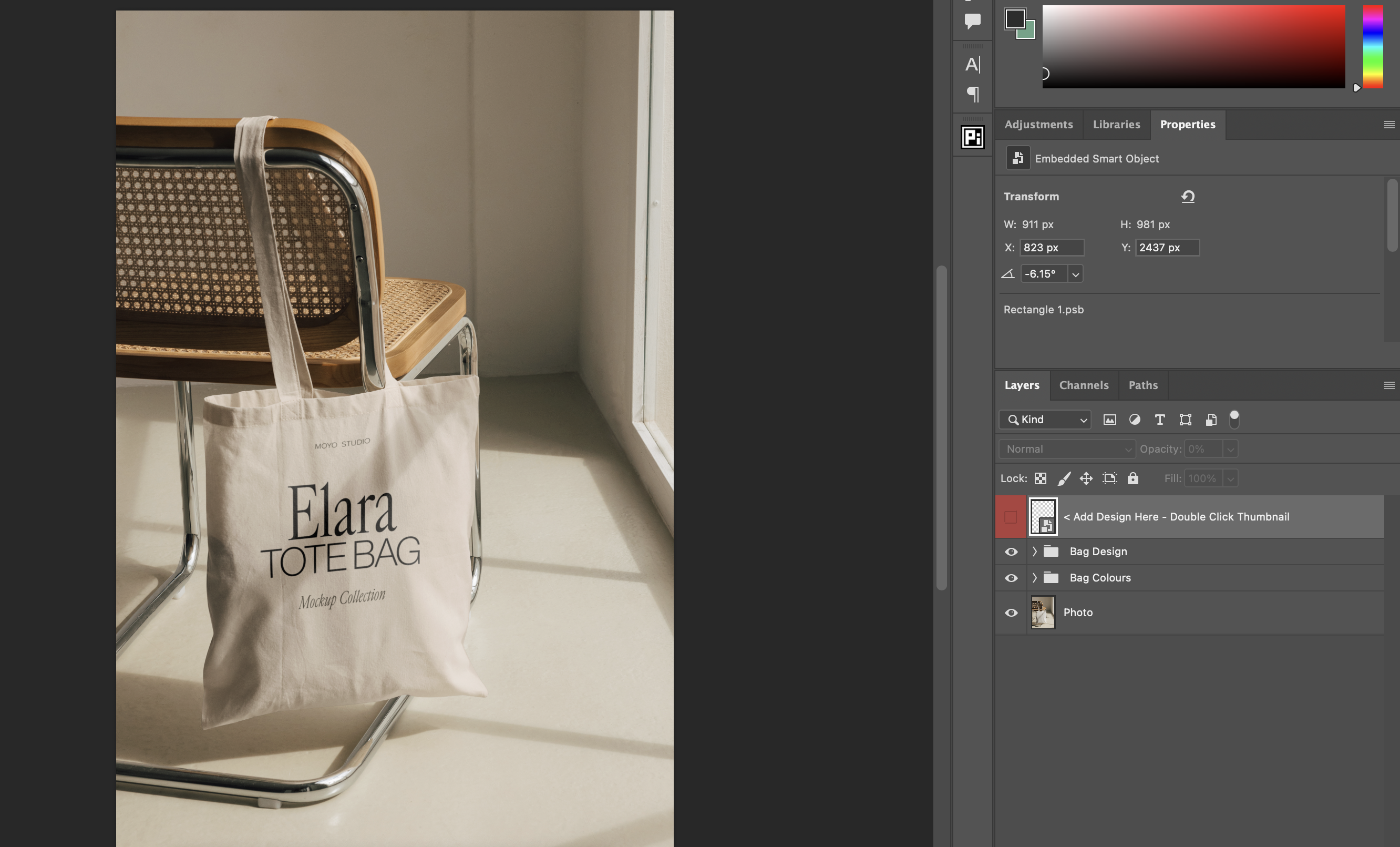Show the Add Design Here layer
The height and width of the screenshot is (847, 1400).
click(x=1010, y=517)
